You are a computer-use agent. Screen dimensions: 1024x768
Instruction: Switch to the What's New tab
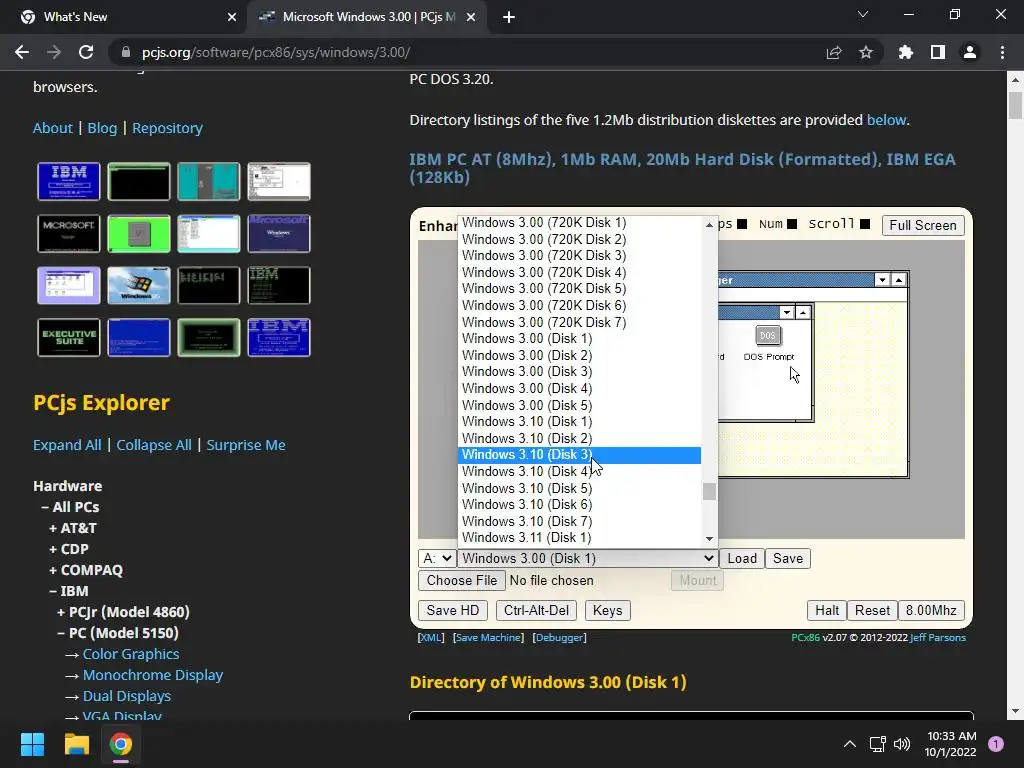[124, 17]
